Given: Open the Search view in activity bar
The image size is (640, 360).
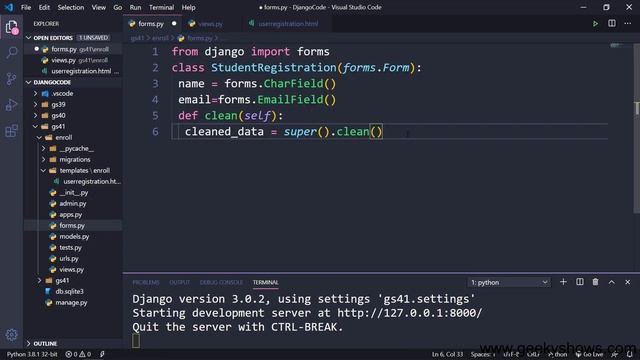Looking at the screenshot, I should pos(11,52).
